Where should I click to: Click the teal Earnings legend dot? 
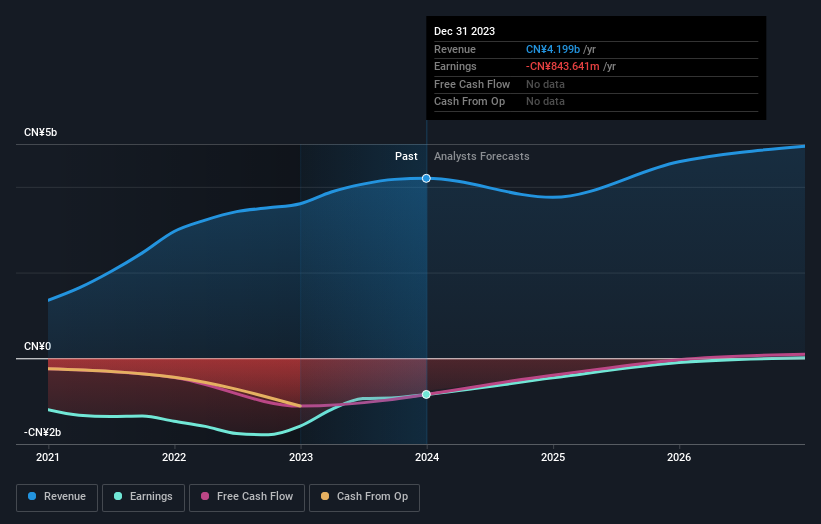[118, 496]
